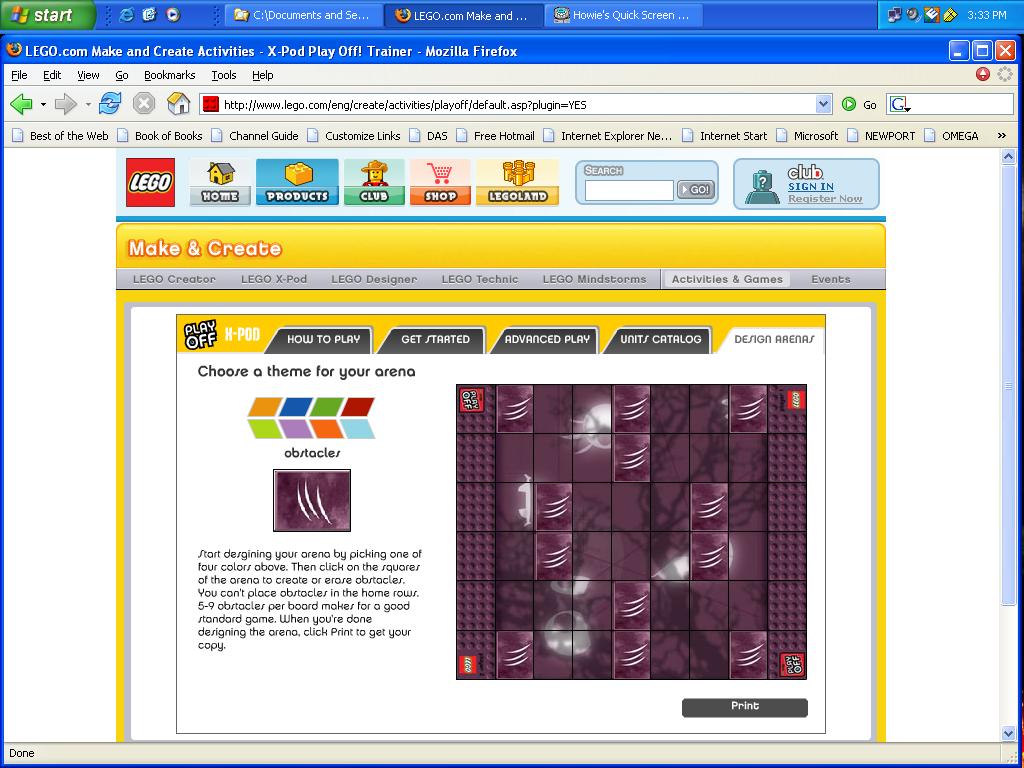The height and width of the screenshot is (768, 1024).
Task: Click the Windows start button
Action: [x=47, y=15]
